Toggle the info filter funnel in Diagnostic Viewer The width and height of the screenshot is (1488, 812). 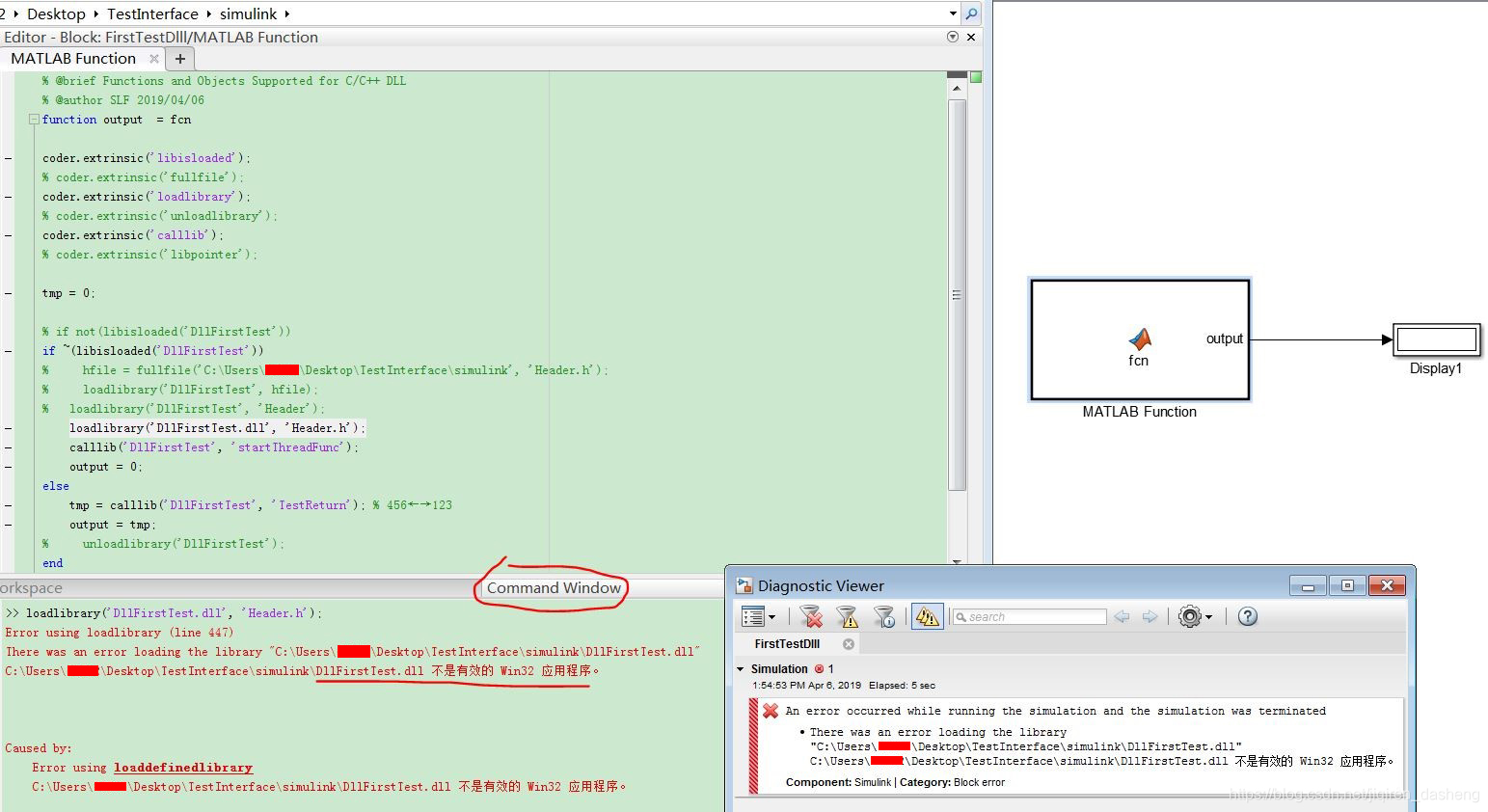click(884, 616)
